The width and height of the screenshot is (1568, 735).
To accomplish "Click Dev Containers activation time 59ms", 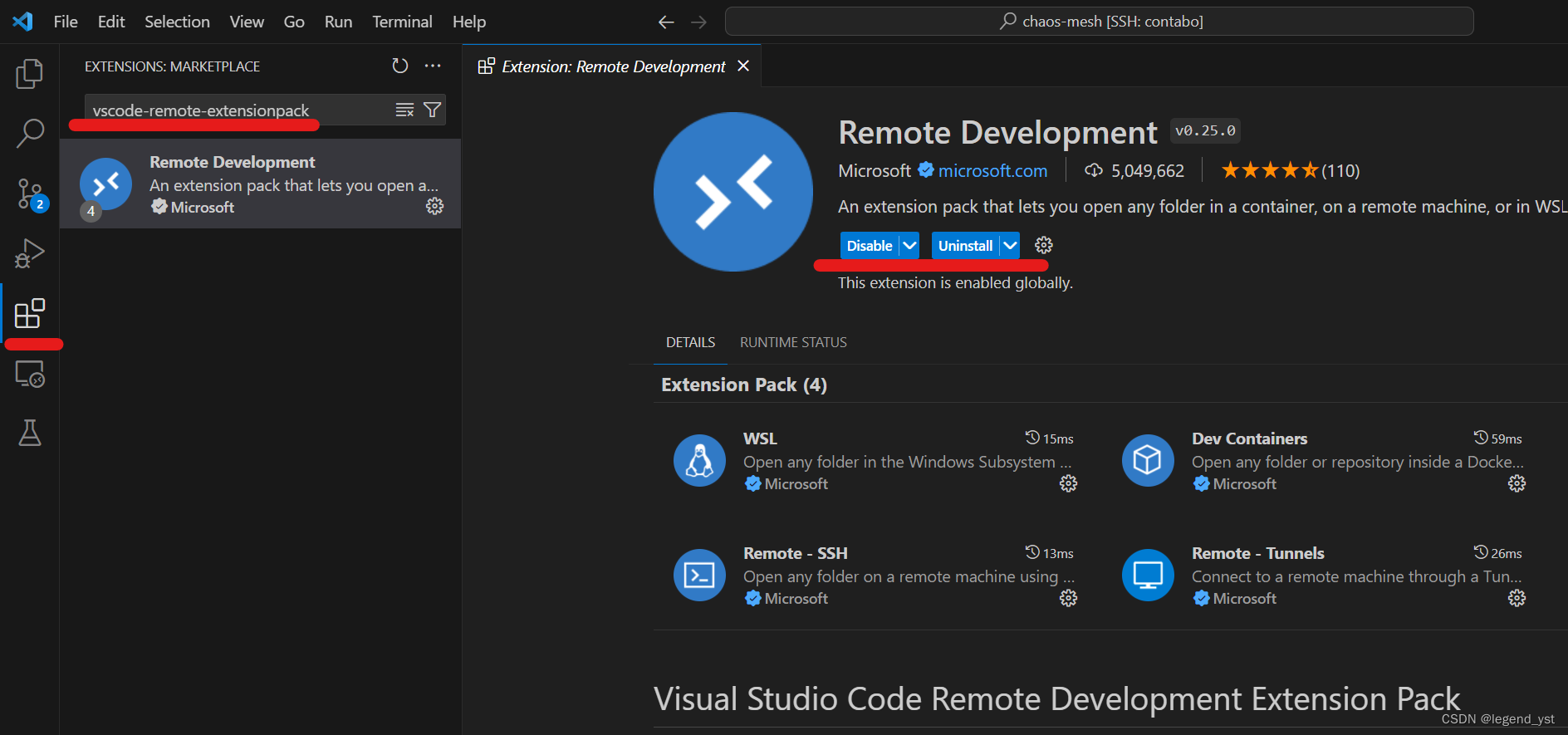I will pyautogui.click(x=1498, y=439).
